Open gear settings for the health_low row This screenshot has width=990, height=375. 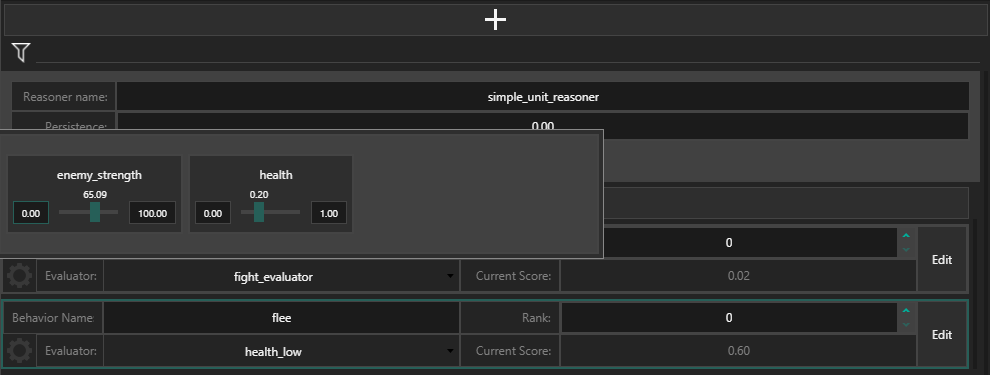[19, 351]
